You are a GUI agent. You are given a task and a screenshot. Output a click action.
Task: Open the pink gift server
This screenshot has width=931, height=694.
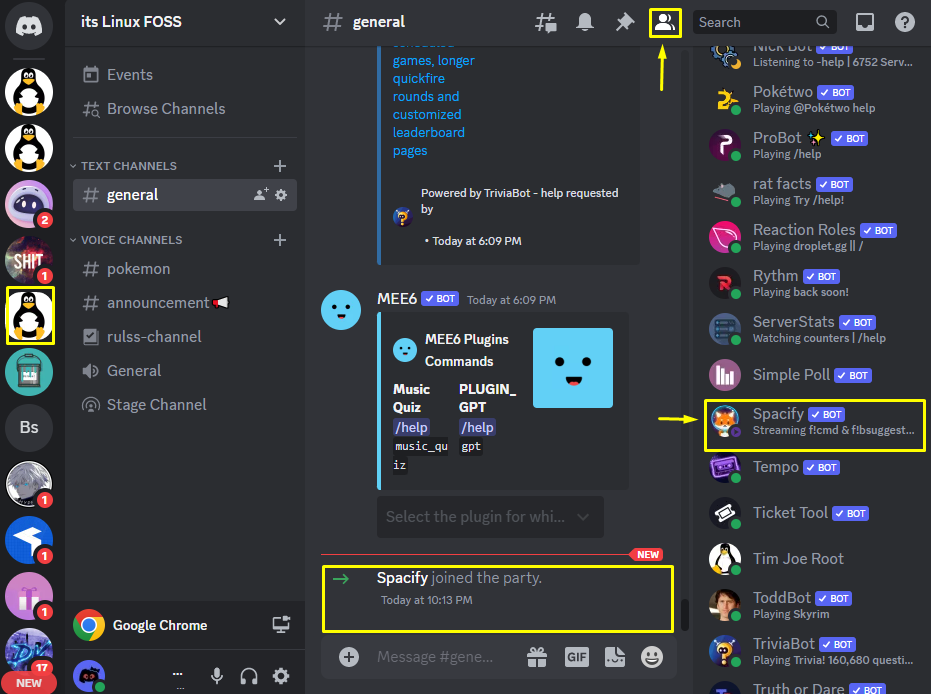(28, 595)
